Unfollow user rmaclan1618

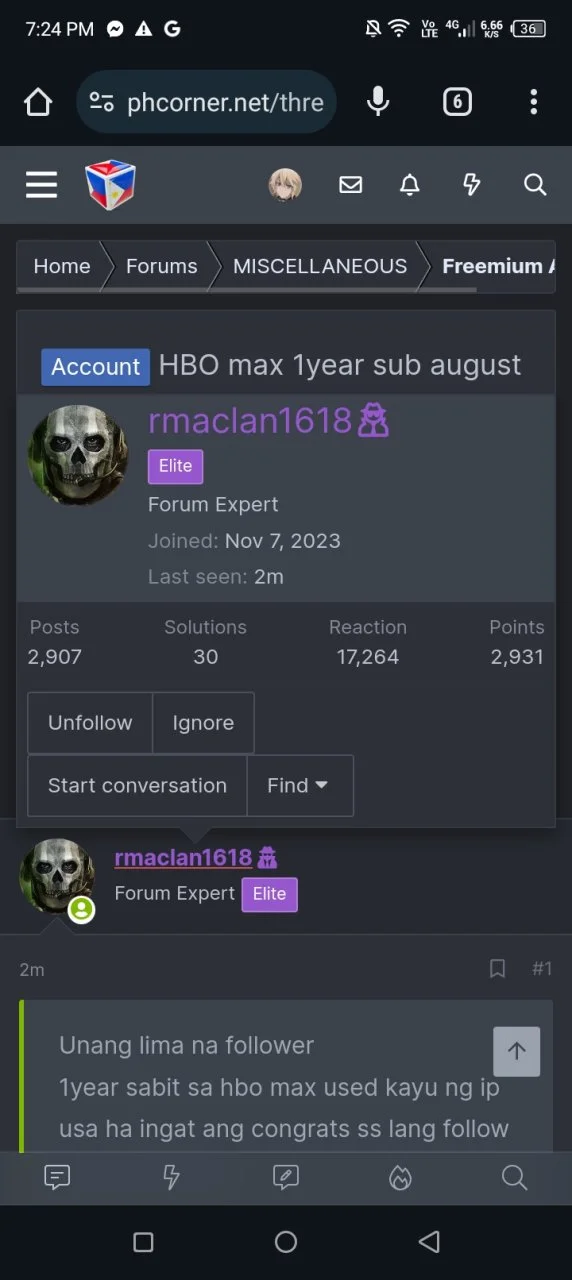pyautogui.click(x=90, y=723)
